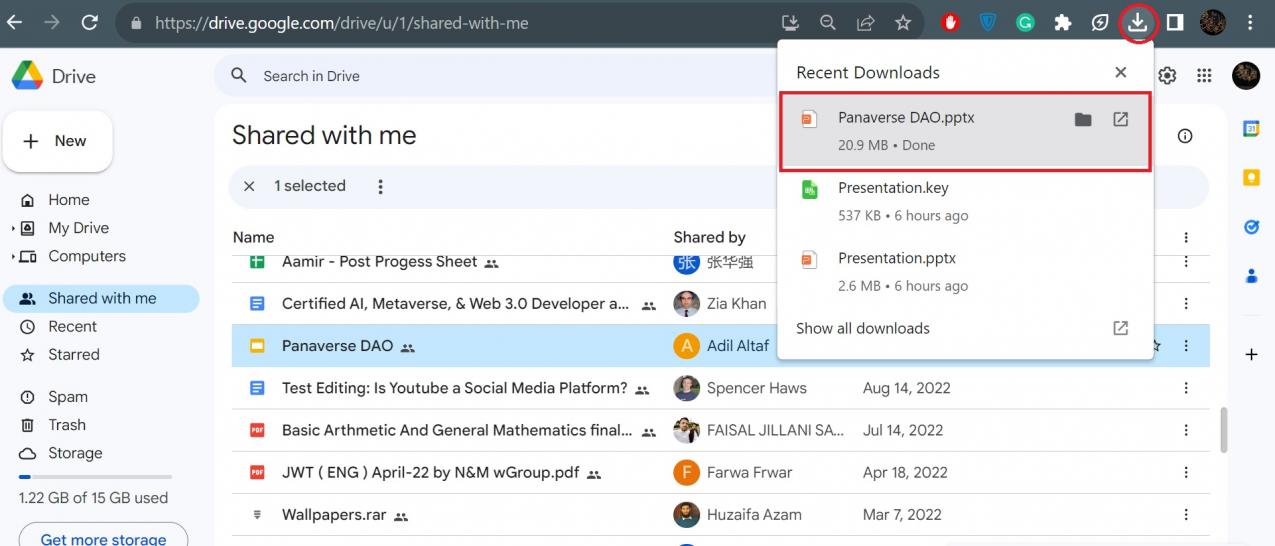Image resolution: width=1275 pixels, height=546 pixels.
Task: Share this page icon in address bar
Action: pyautogui.click(x=865, y=22)
